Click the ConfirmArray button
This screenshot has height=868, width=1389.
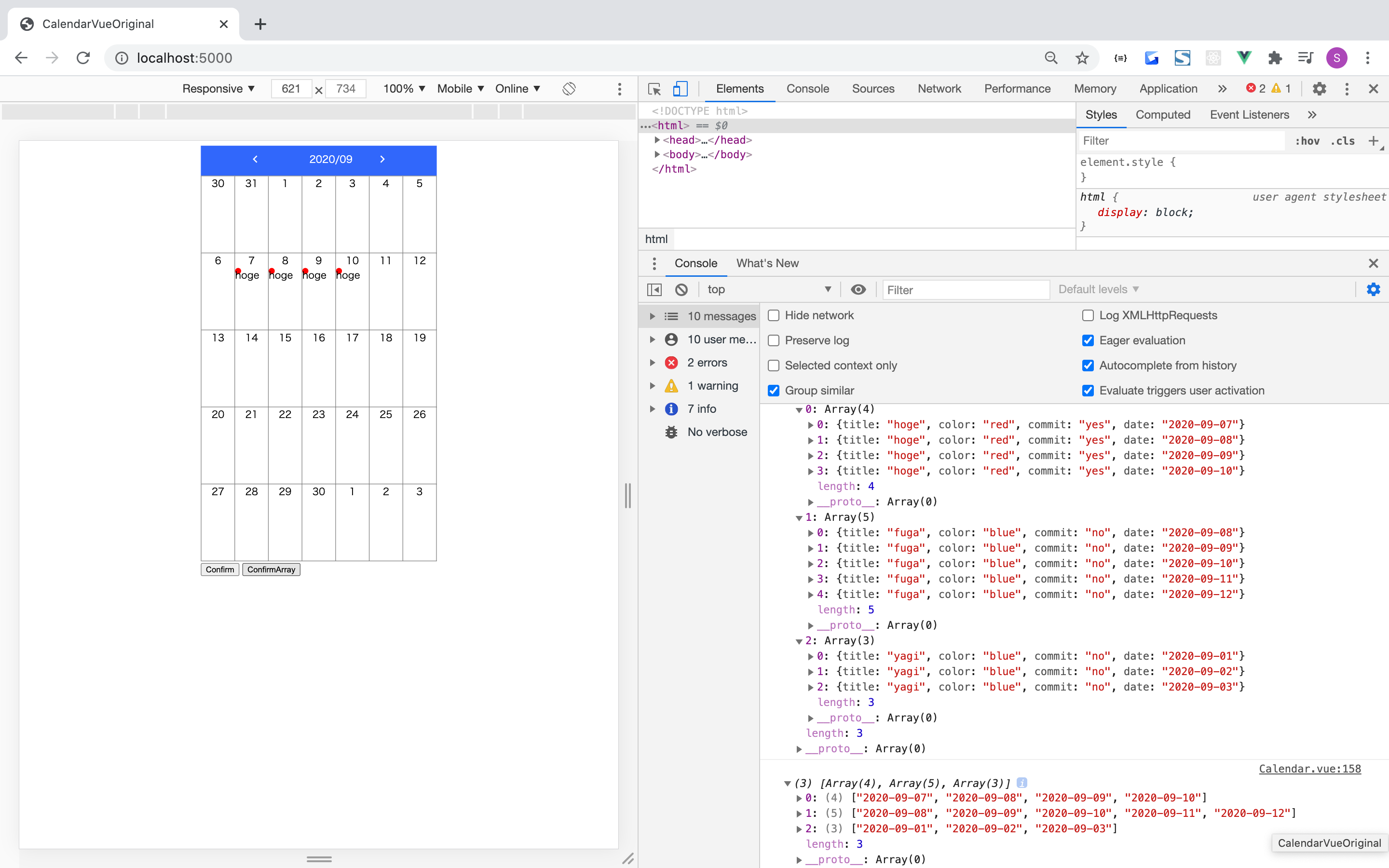click(x=270, y=569)
